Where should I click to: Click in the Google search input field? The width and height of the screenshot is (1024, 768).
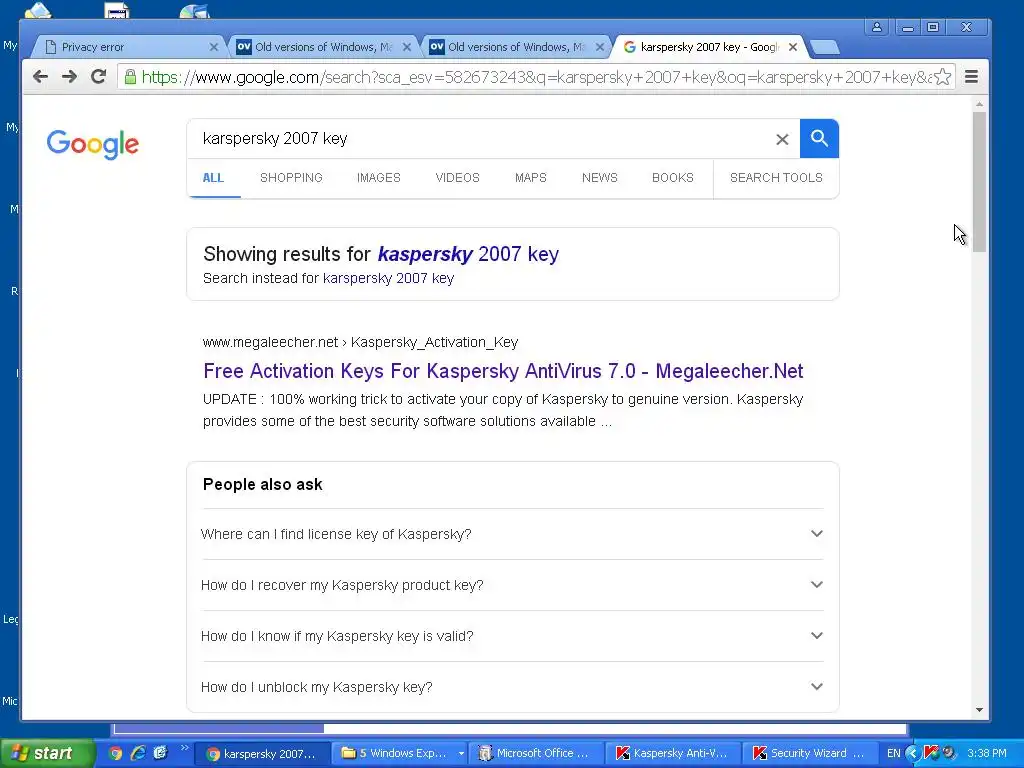coord(483,138)
